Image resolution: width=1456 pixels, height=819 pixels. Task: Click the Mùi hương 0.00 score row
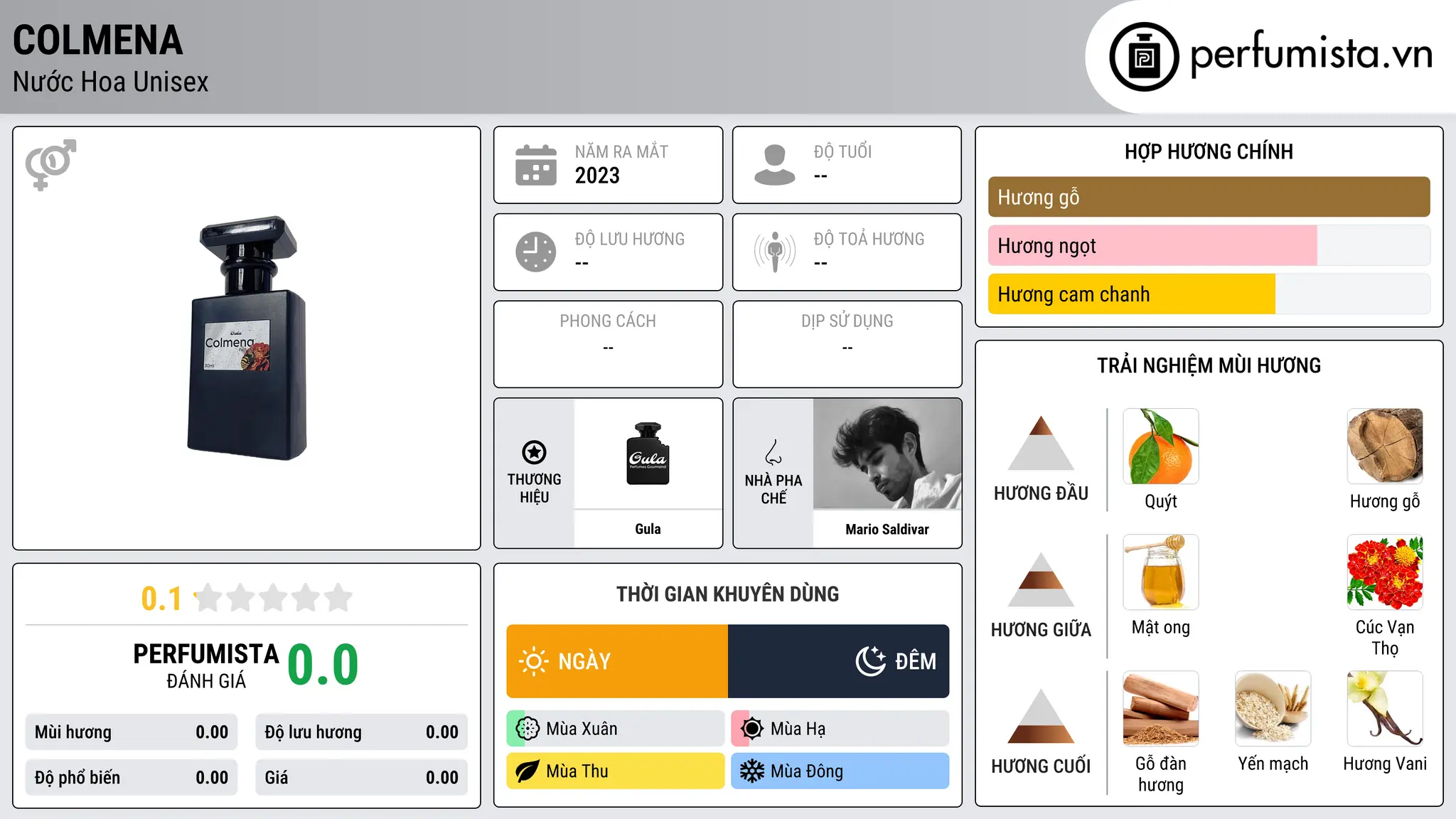click(x=132, y=732)
